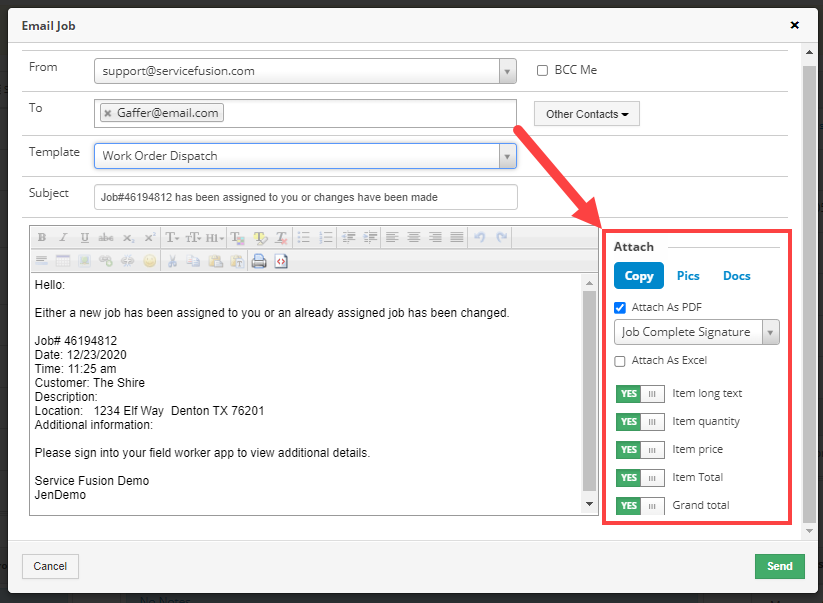Uncheck Attach As PDF
The height and width of the screenshot is (603, 823).
pos(620,308)
